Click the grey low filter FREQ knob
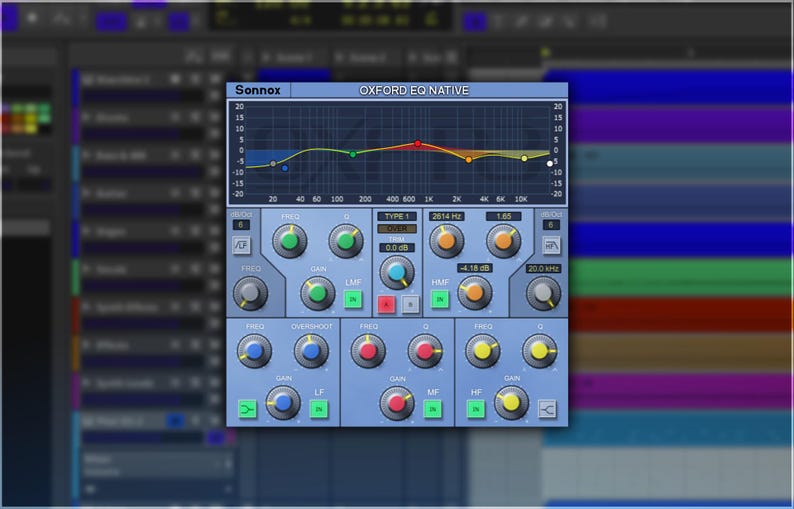The height and width of the screenshot is (509, 794). click(x=250, y=292)
